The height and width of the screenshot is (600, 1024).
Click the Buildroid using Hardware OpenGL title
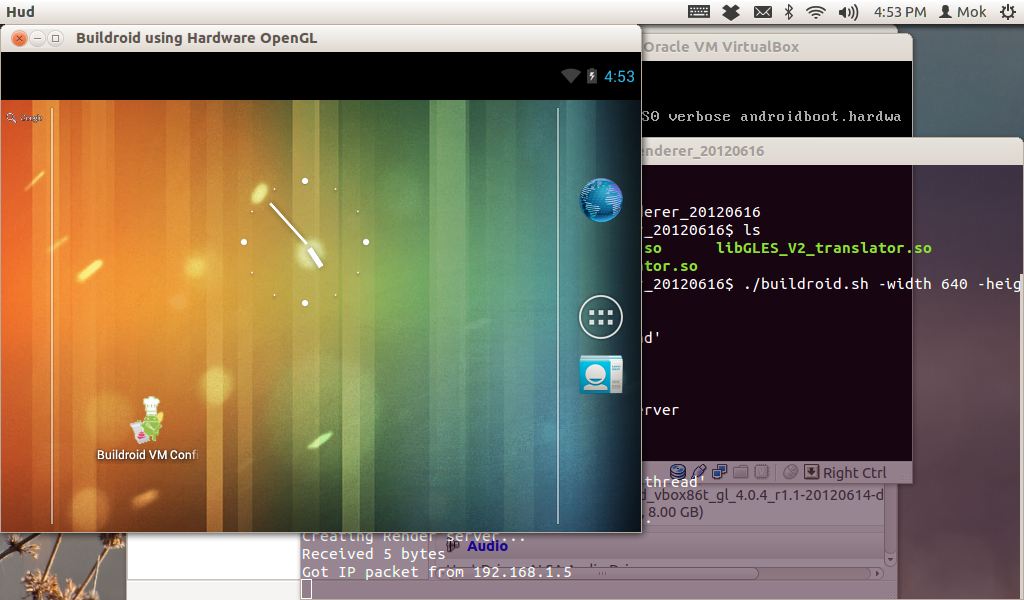pos(197,38)
